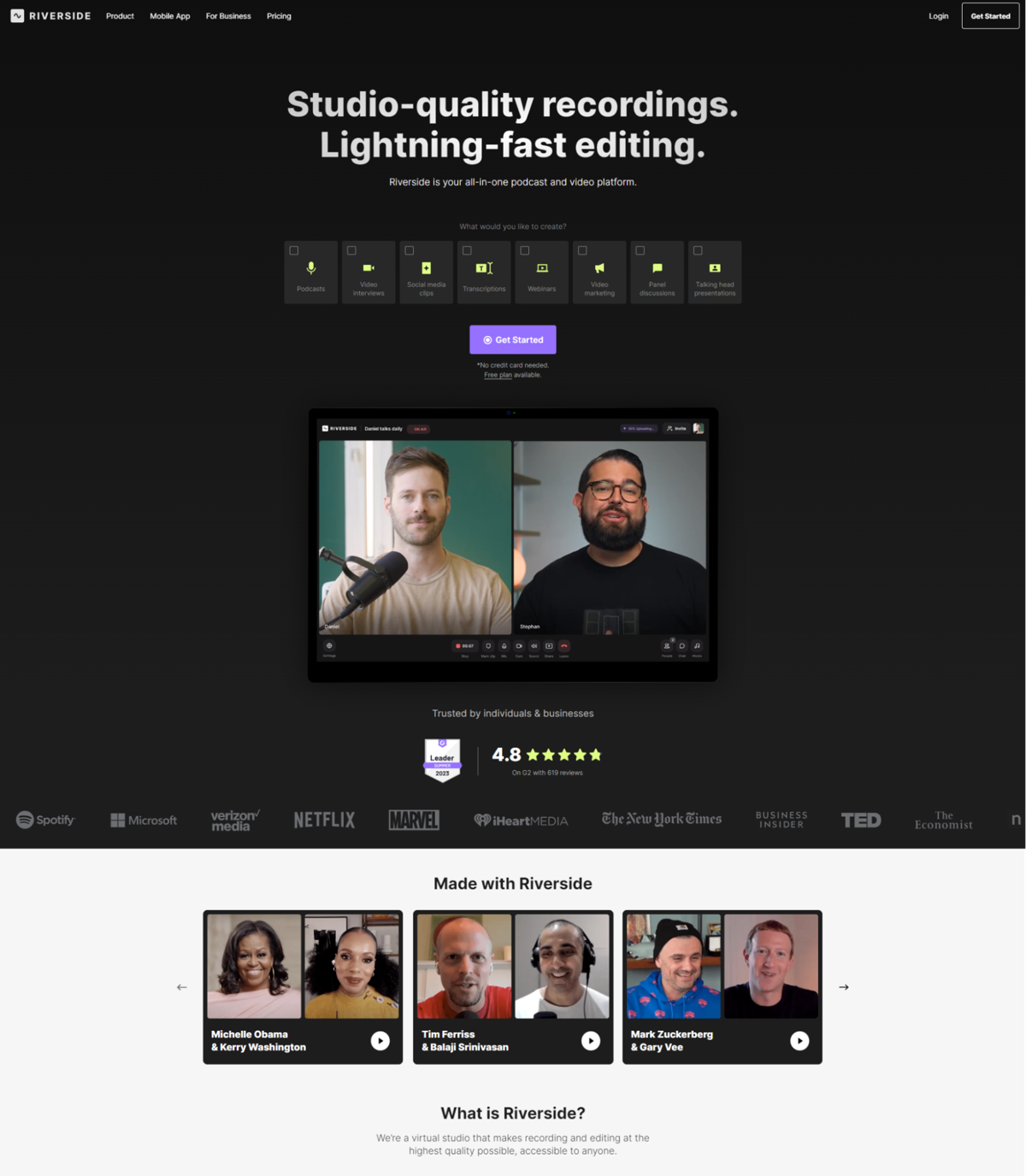Click the 4.8 star rating
This screenshot has height=1176, width=1026.
(x=546, y=755)
